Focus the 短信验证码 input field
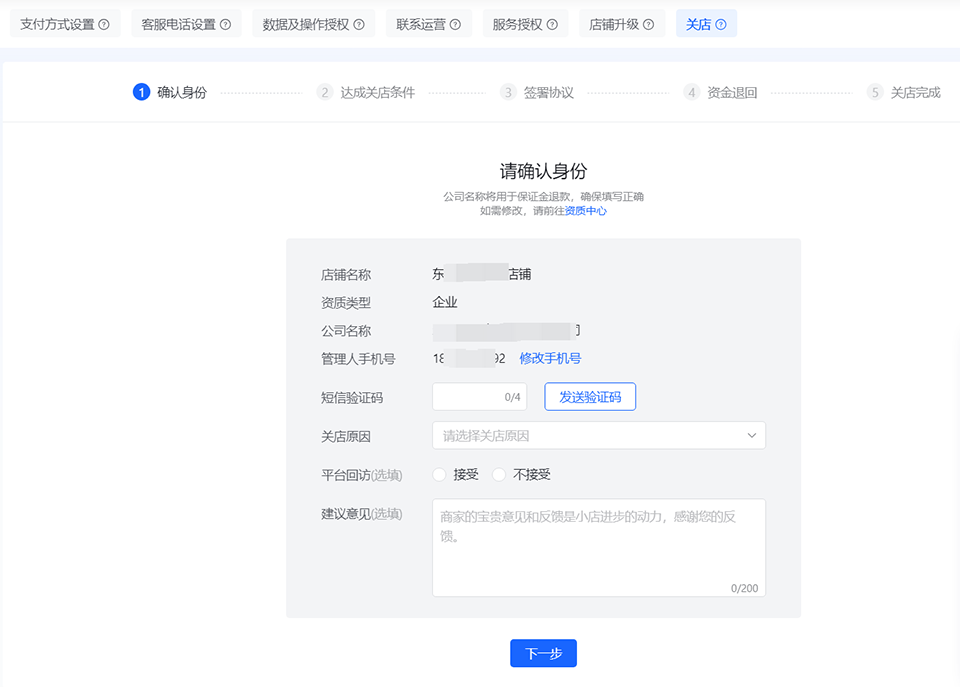960x687 pixels. tap(468, 397)
